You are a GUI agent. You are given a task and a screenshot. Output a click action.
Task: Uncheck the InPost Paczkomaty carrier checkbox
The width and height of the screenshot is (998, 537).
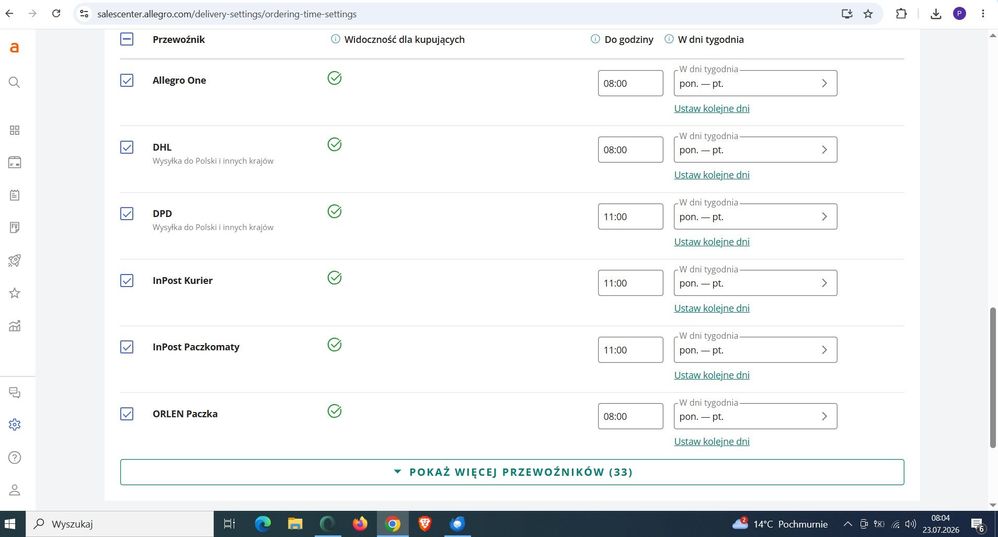click(127, 347)
